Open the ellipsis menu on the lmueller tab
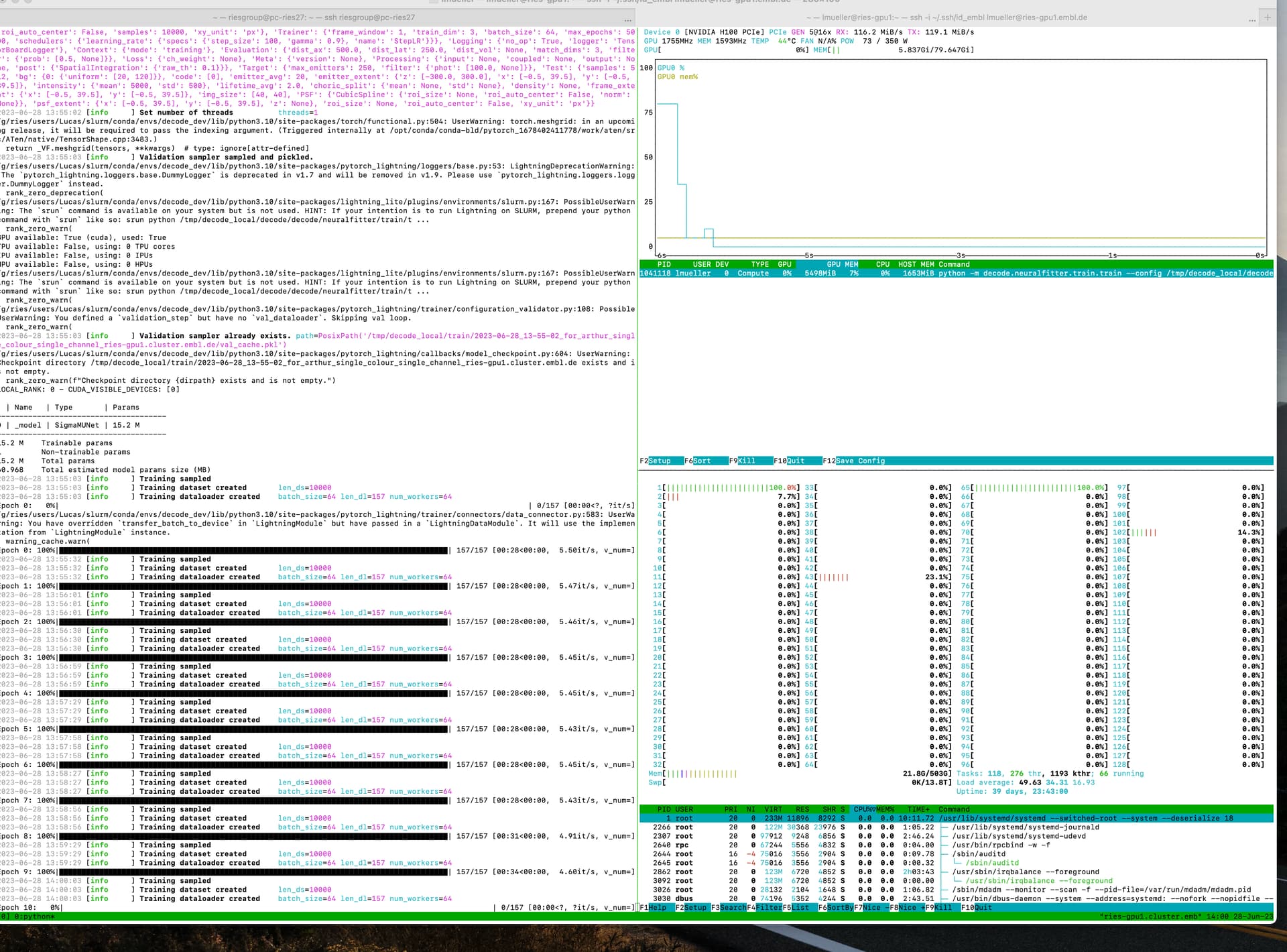1287x952 pixels. click(1251, 19)
